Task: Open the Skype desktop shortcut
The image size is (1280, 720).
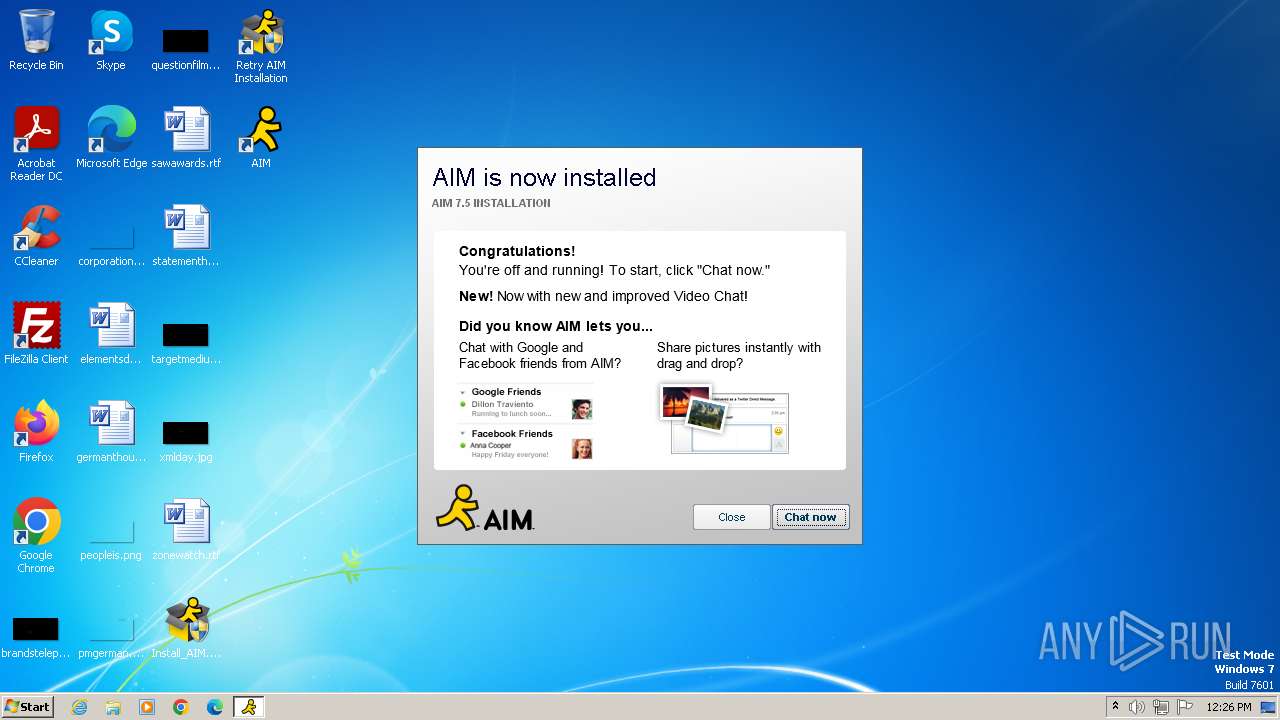Action: point(111,41)
